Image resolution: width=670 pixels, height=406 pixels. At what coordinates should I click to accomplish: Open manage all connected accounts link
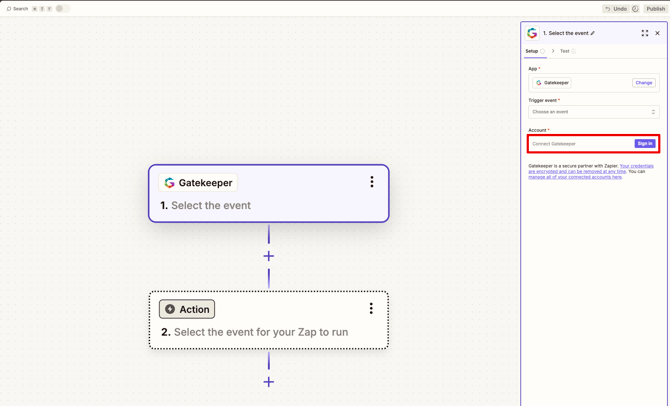(x=575, y=177)
